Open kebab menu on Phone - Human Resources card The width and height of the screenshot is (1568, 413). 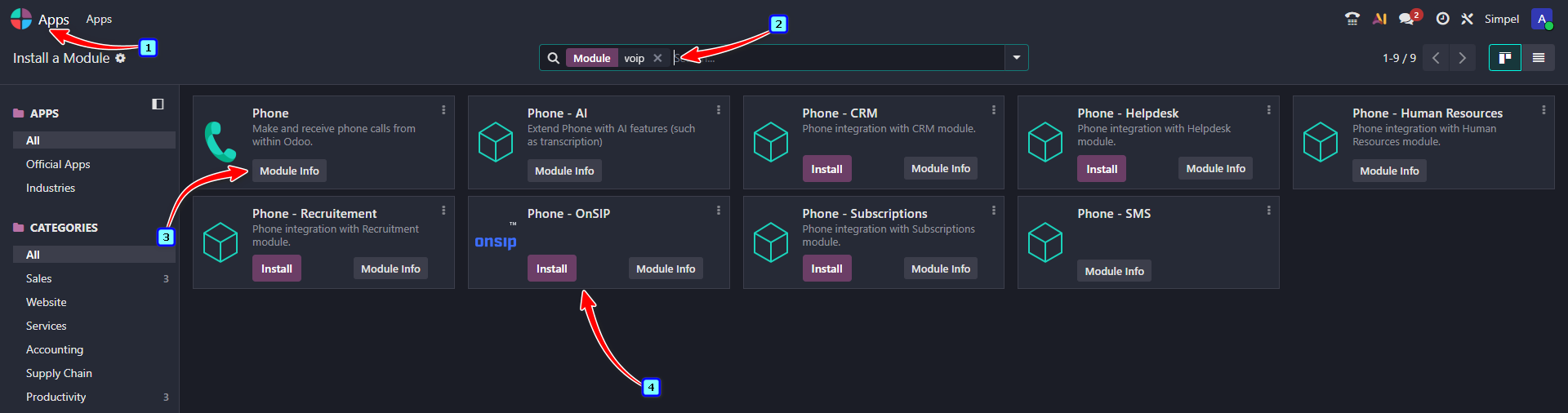tap(1543, 110)
